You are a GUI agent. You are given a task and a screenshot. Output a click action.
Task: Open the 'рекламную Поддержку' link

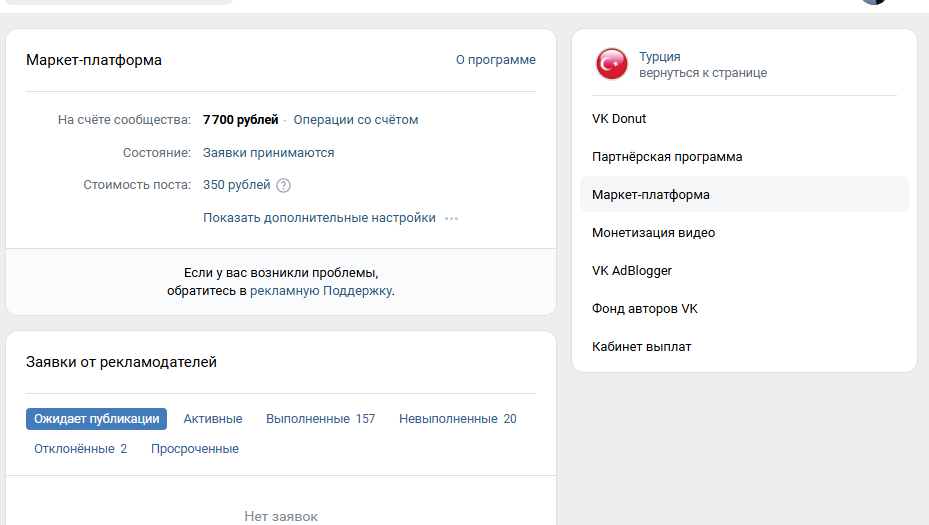(321, 291)
